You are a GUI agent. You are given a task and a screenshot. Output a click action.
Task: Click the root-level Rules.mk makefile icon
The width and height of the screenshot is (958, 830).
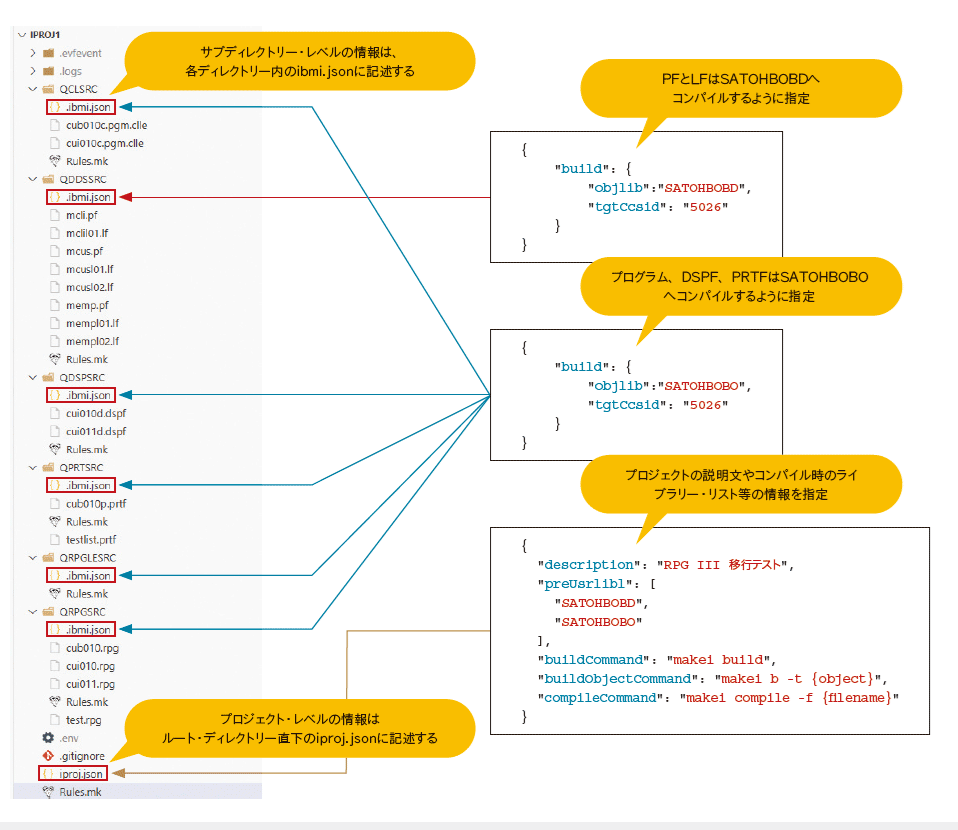click(47, 792)
